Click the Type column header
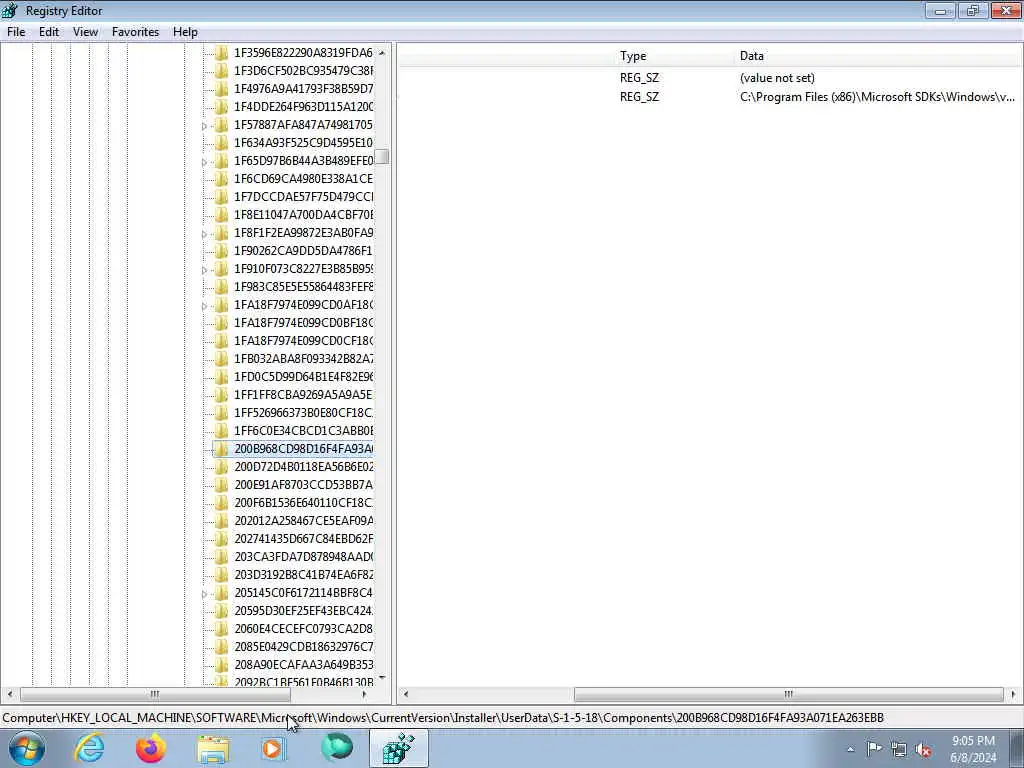 click(674, 56)
